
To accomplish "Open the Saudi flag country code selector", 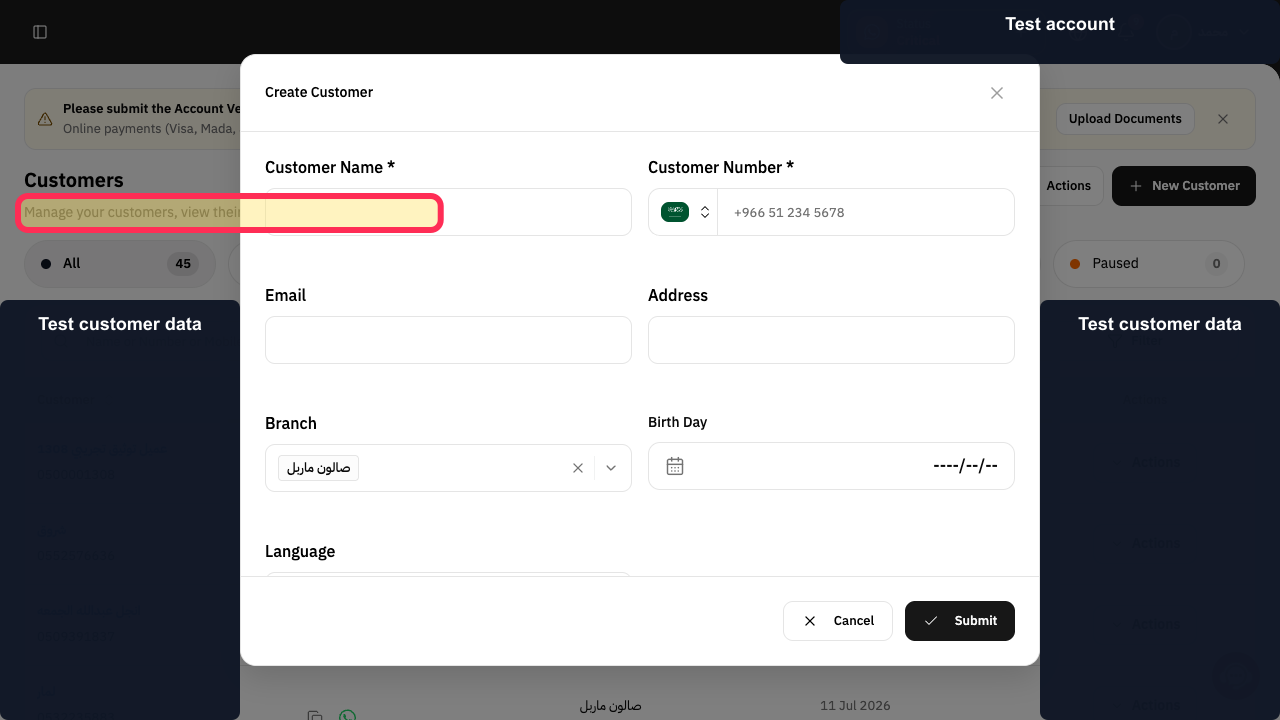I will tap(685, 212).
